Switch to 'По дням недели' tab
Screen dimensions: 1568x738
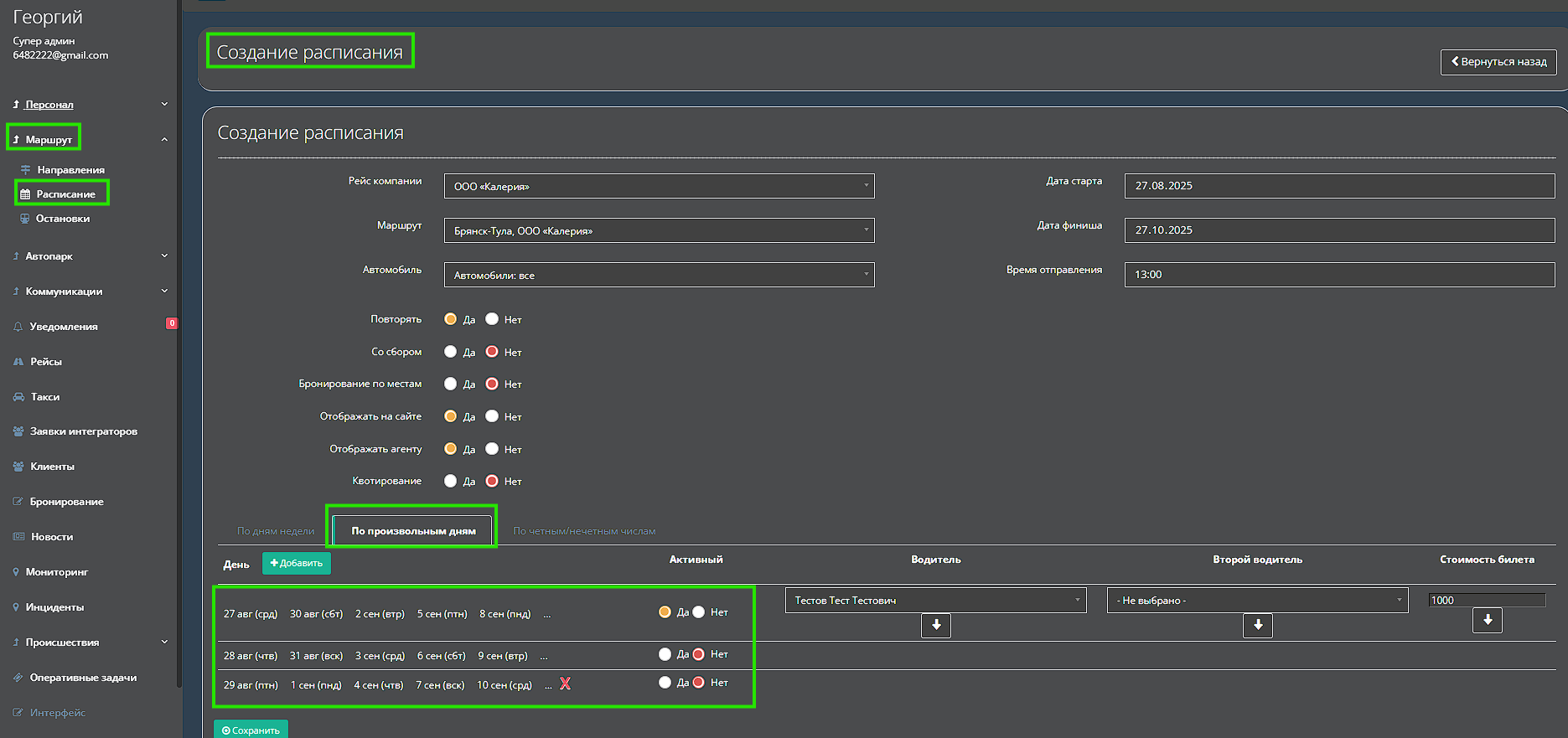coord(276,531)
